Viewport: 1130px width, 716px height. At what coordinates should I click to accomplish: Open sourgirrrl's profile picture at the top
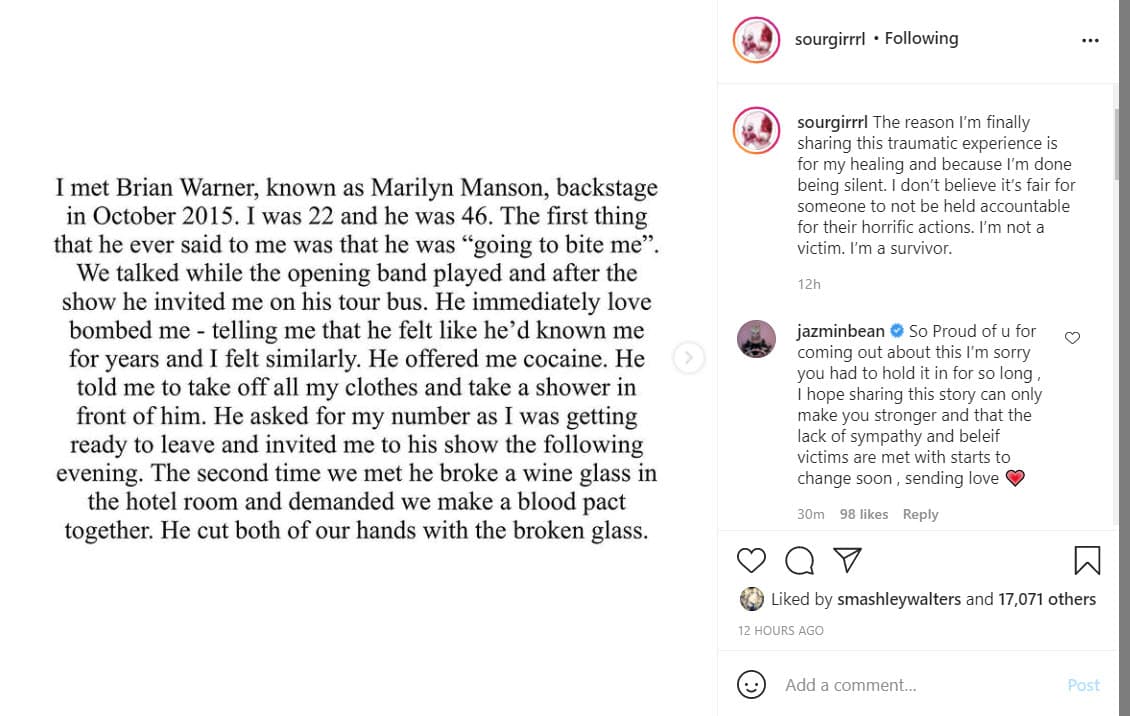click(757, 38)
